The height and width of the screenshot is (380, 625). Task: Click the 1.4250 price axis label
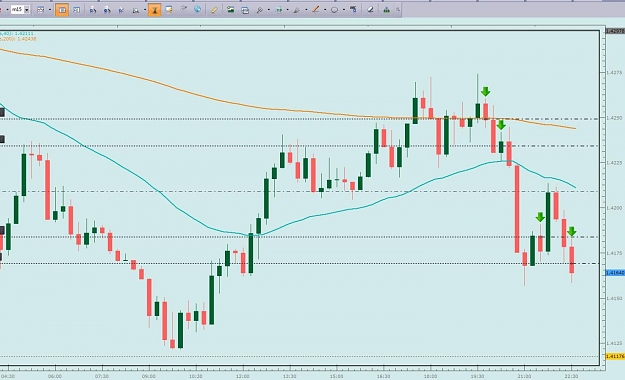point(614,118)
